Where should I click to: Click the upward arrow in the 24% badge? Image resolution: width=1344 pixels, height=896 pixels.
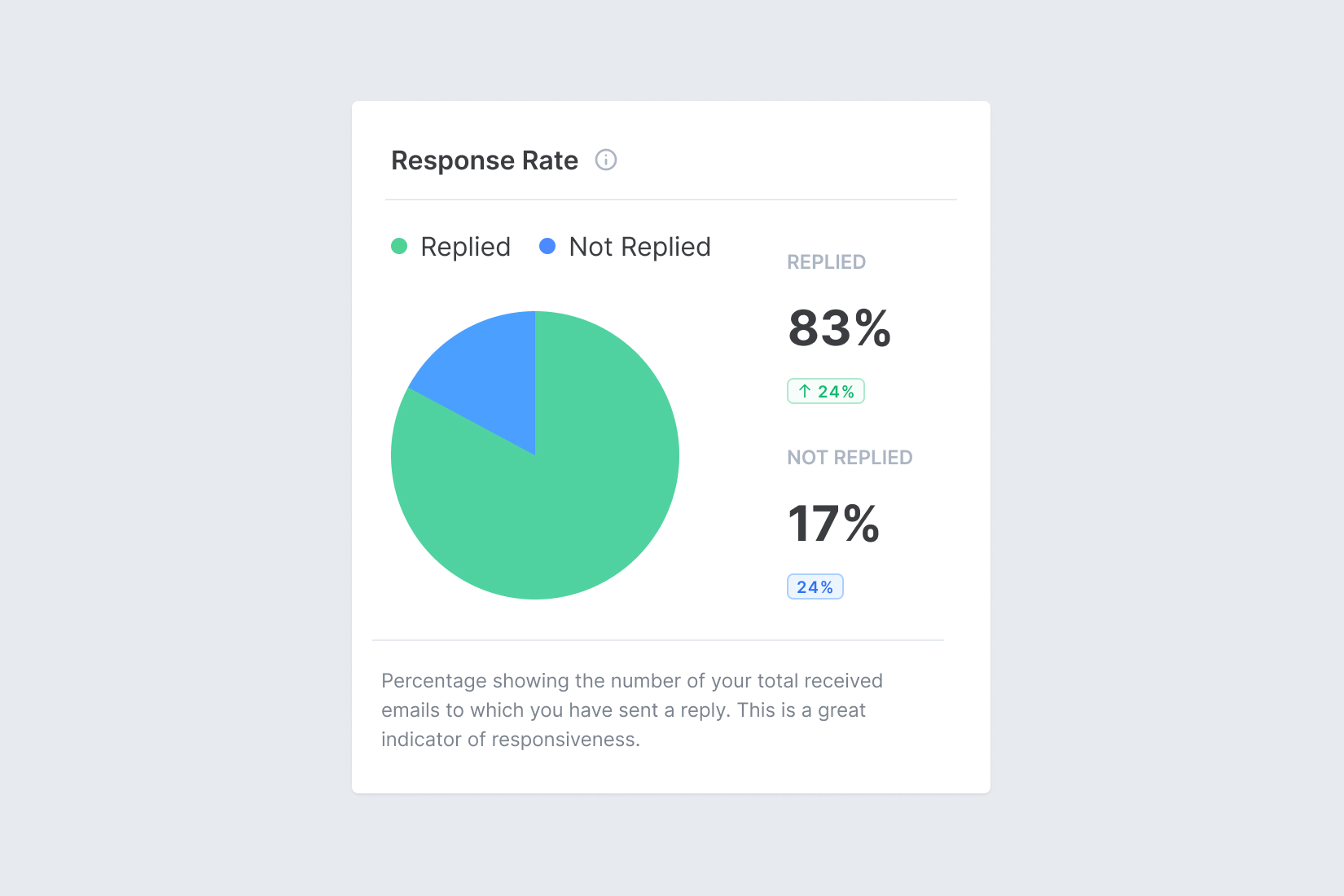804,391
